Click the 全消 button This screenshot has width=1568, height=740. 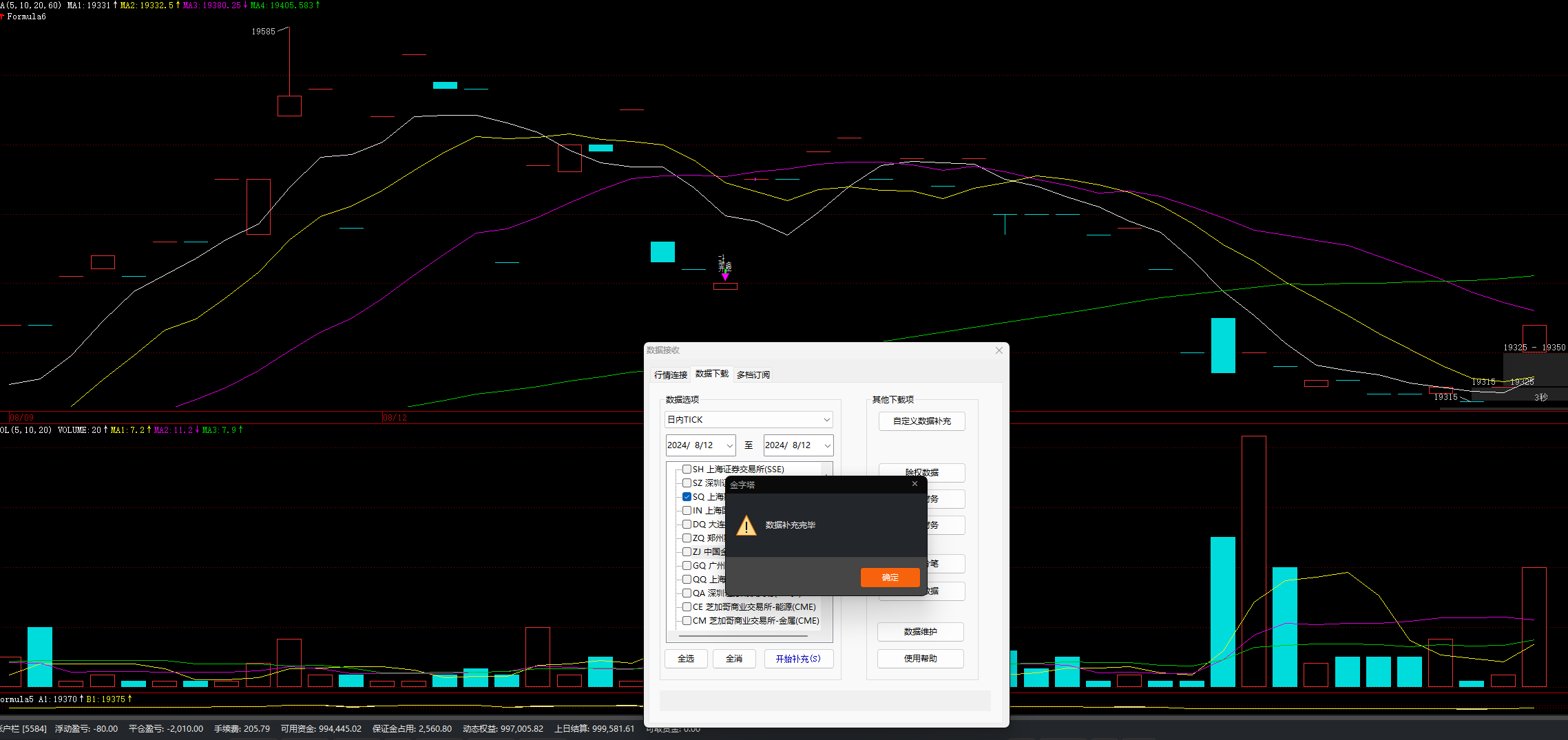[734, 659]
